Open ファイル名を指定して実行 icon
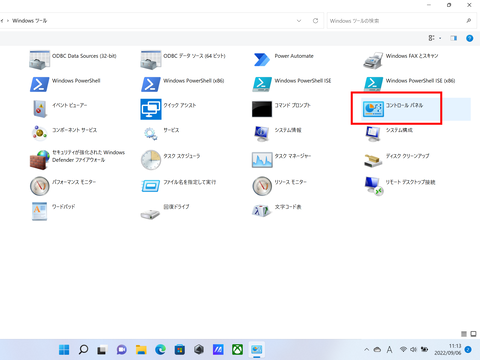Viewport: 480px width, 360px height. click(151, 186)
